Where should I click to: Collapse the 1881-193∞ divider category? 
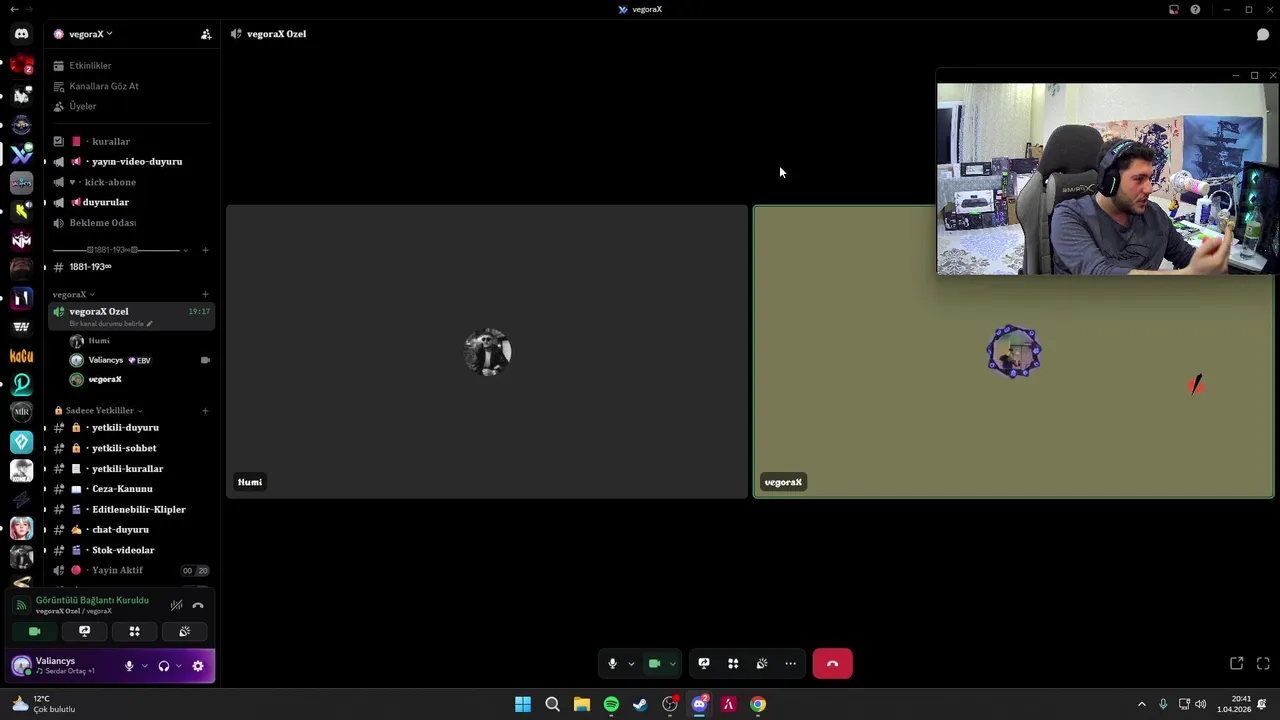coord(118,249)
